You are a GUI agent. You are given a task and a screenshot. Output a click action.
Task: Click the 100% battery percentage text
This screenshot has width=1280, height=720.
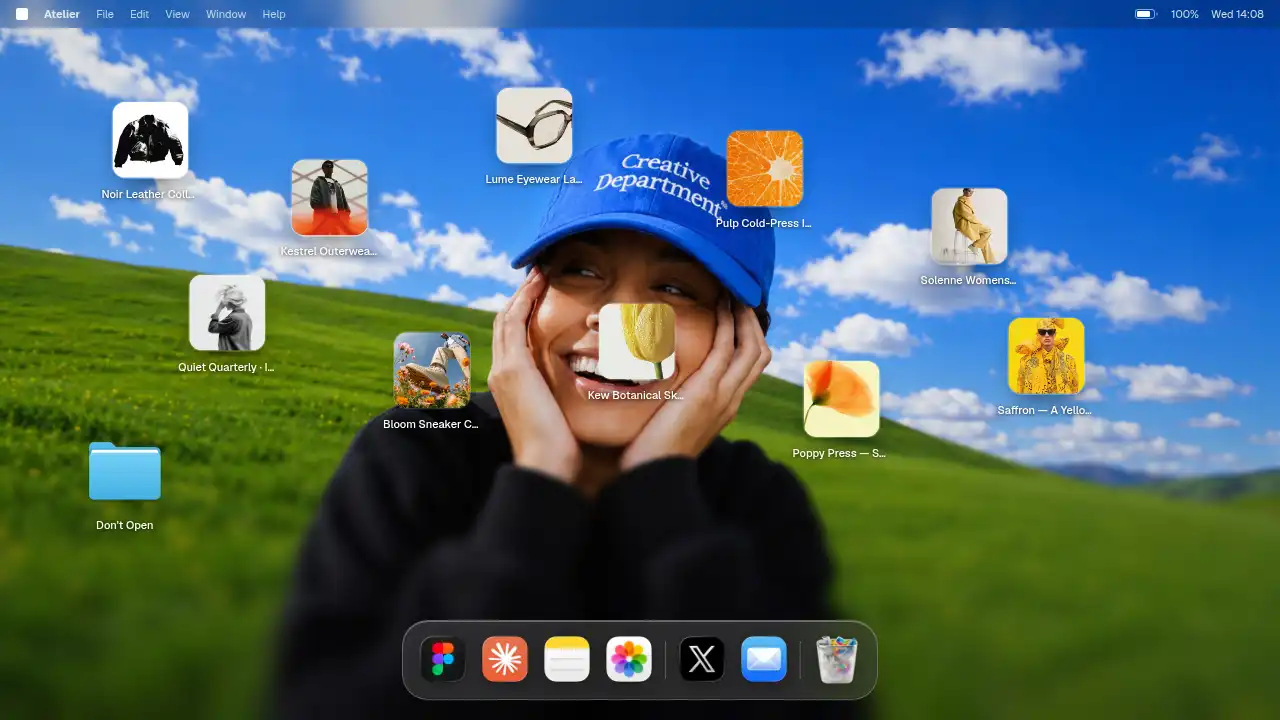(1185, 14)
